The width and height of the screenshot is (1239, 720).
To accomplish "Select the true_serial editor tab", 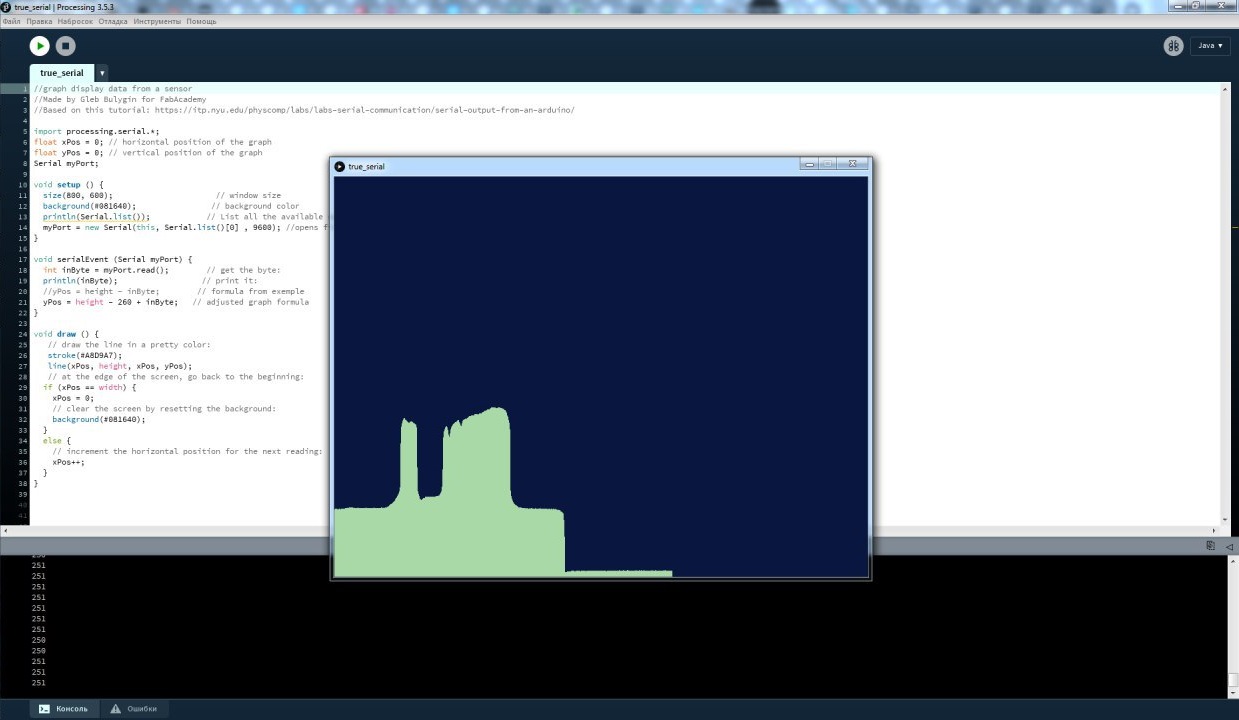I will tap(60, 72).
